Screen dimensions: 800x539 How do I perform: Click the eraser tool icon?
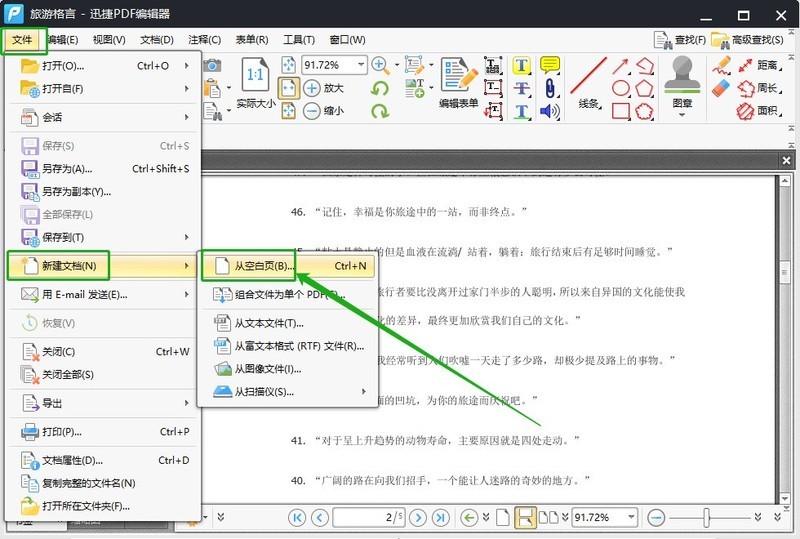click(x=721, y=89)
